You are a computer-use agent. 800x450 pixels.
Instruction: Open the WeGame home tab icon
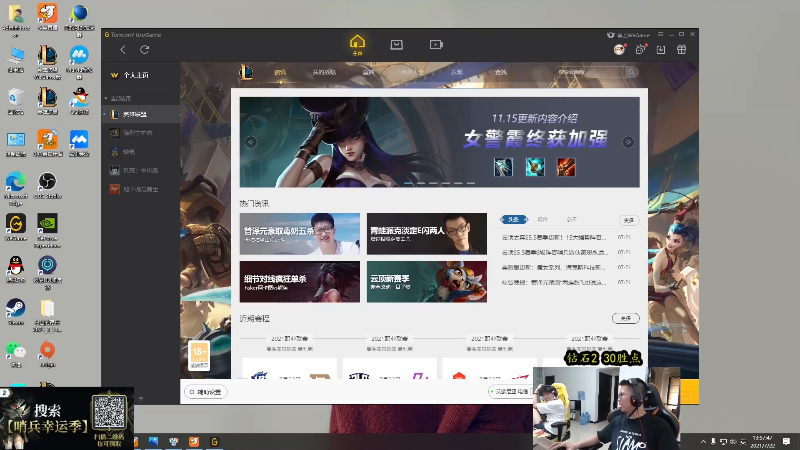(x=357, y=44)
